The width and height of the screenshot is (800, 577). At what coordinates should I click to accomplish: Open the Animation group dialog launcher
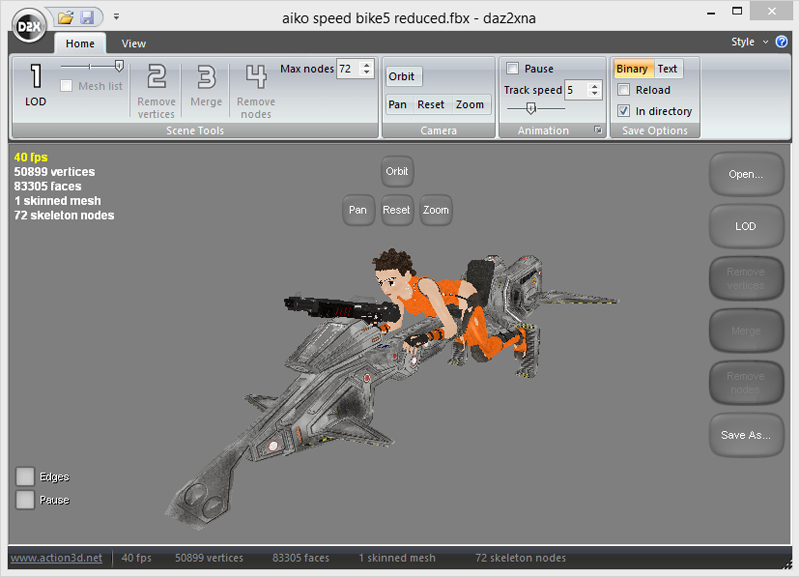pos(598,130)
